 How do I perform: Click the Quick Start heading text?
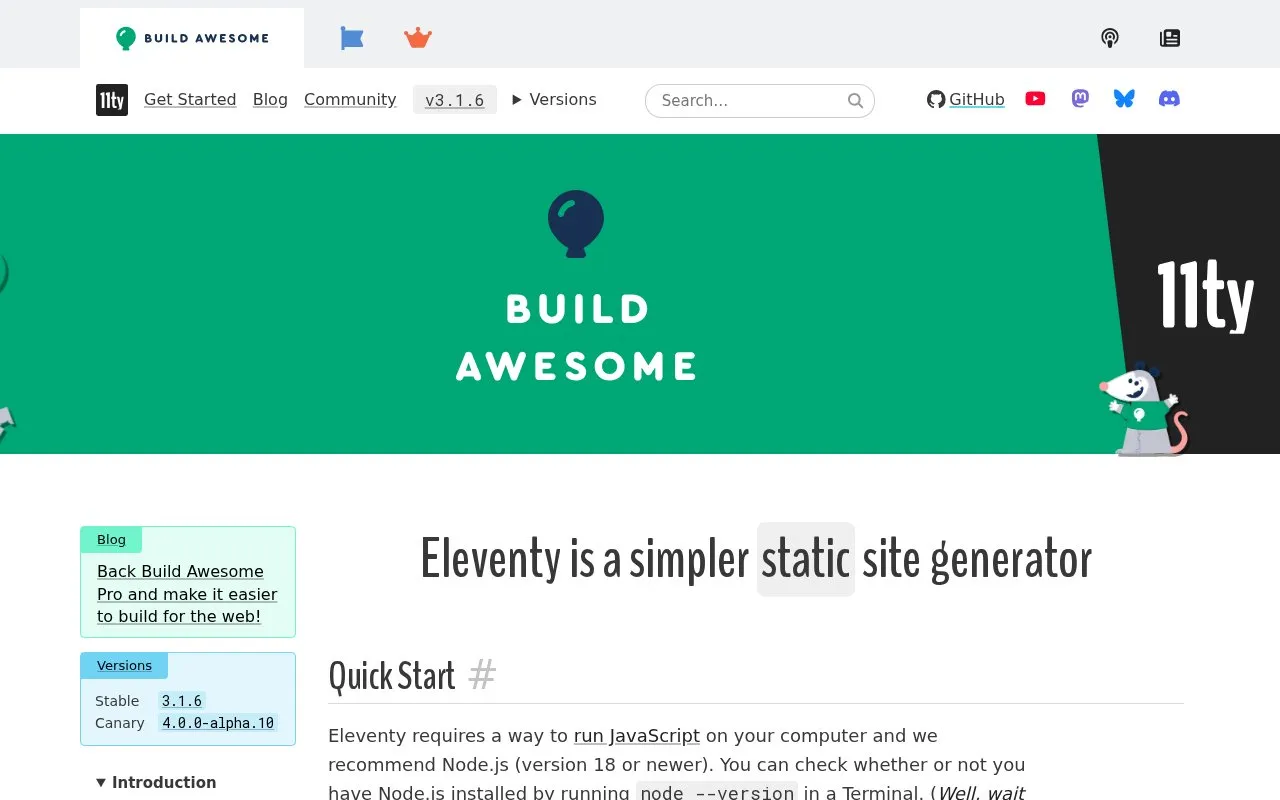coord(392,676)
